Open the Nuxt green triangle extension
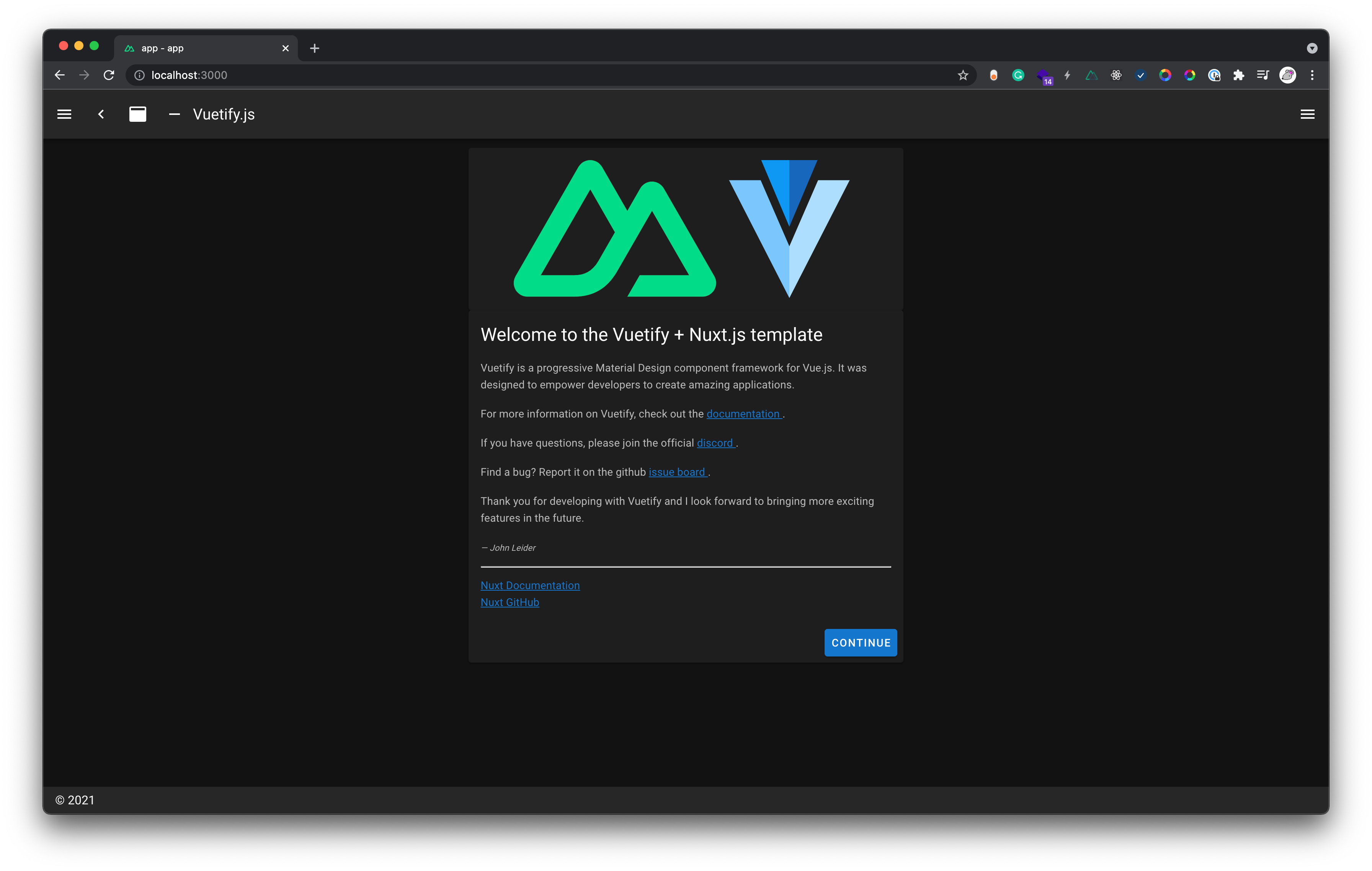 tap(1092, 75)
